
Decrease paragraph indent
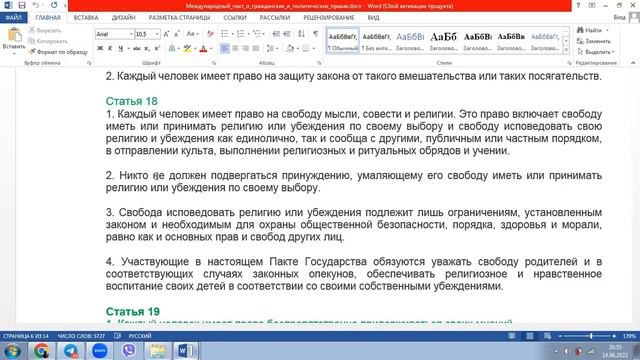click(x=276, y=34)
